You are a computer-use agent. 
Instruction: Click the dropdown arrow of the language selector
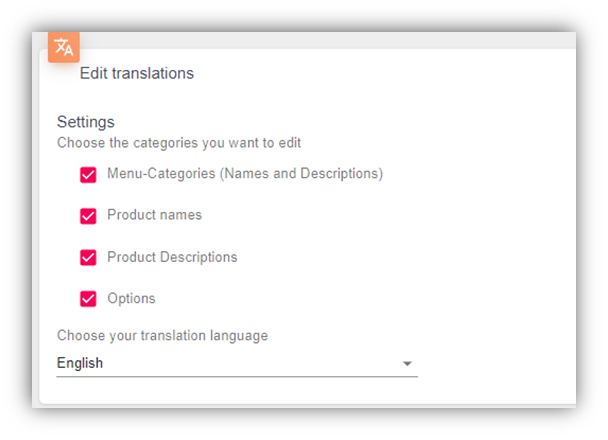pos(407,364)
